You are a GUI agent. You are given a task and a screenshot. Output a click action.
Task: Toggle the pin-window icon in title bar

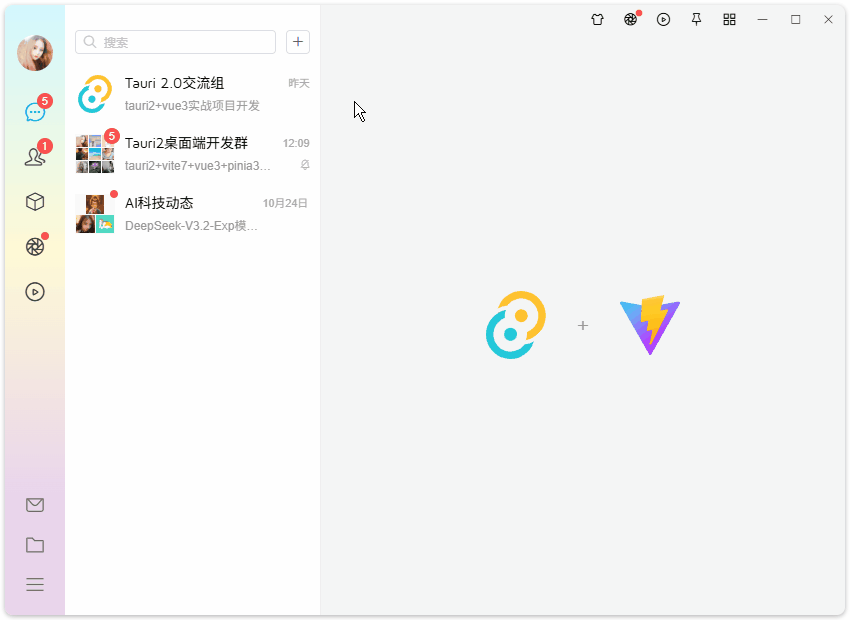click(696, 19)
